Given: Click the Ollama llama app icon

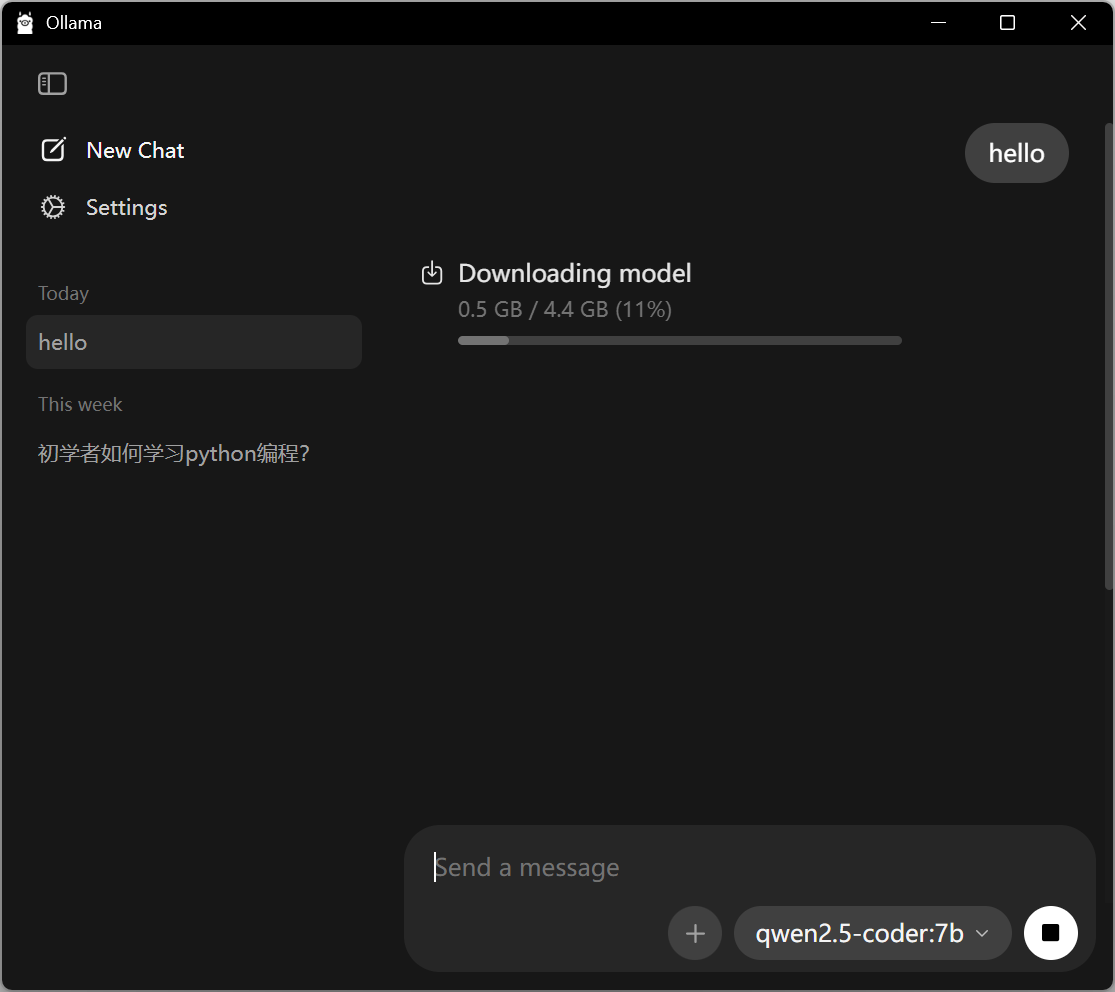Looking at the screenshot, I should pos(25,23).
